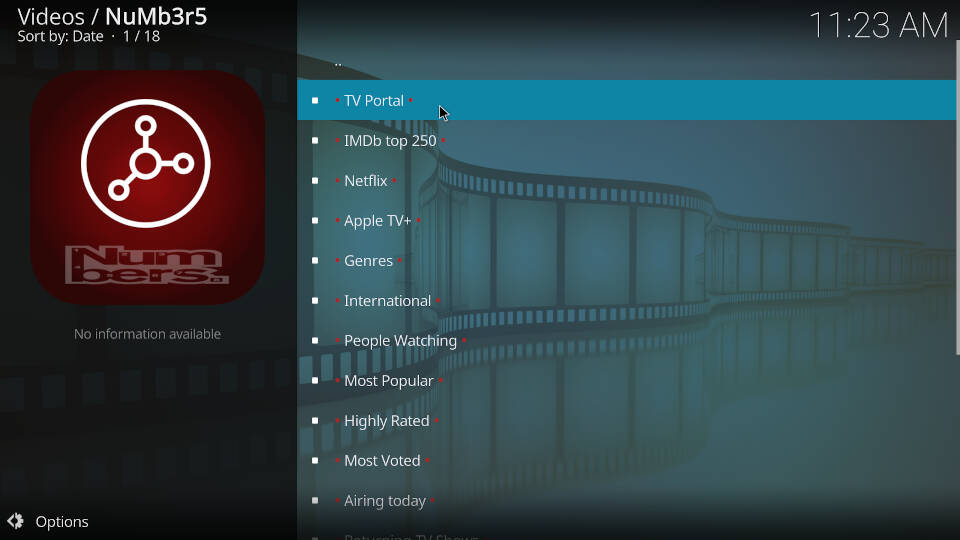Click the square bullet icon beside Netflix
Screen dimensions: 960x540
coord(315,181)
